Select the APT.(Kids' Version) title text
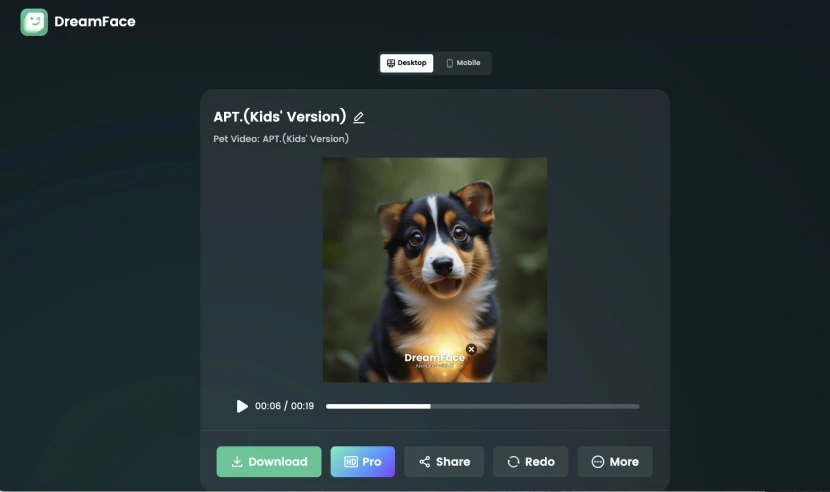The image size is (830, 492). (x=279, y=117)
